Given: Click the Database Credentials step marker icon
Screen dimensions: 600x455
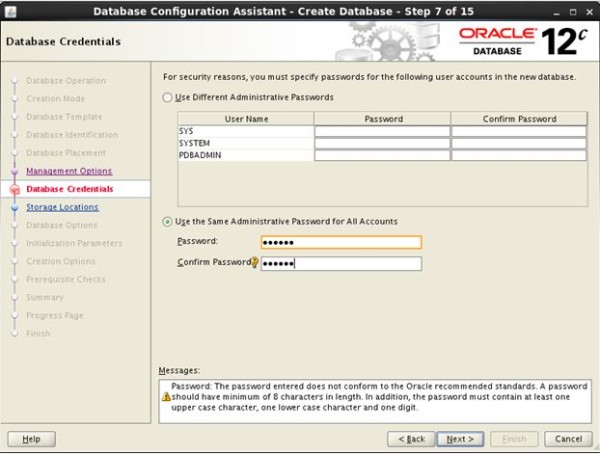Looking at the screenshot, I should tap(15, 189).
